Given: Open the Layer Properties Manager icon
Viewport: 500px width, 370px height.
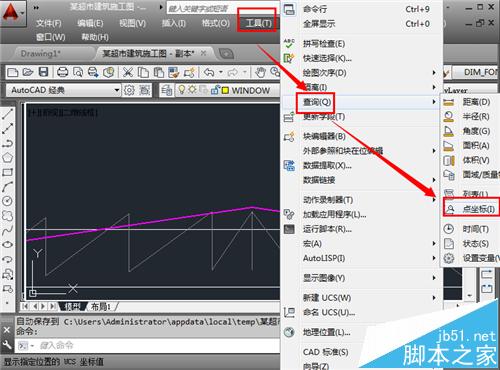Looking at the screenshot, I should (x=166, y=90).
